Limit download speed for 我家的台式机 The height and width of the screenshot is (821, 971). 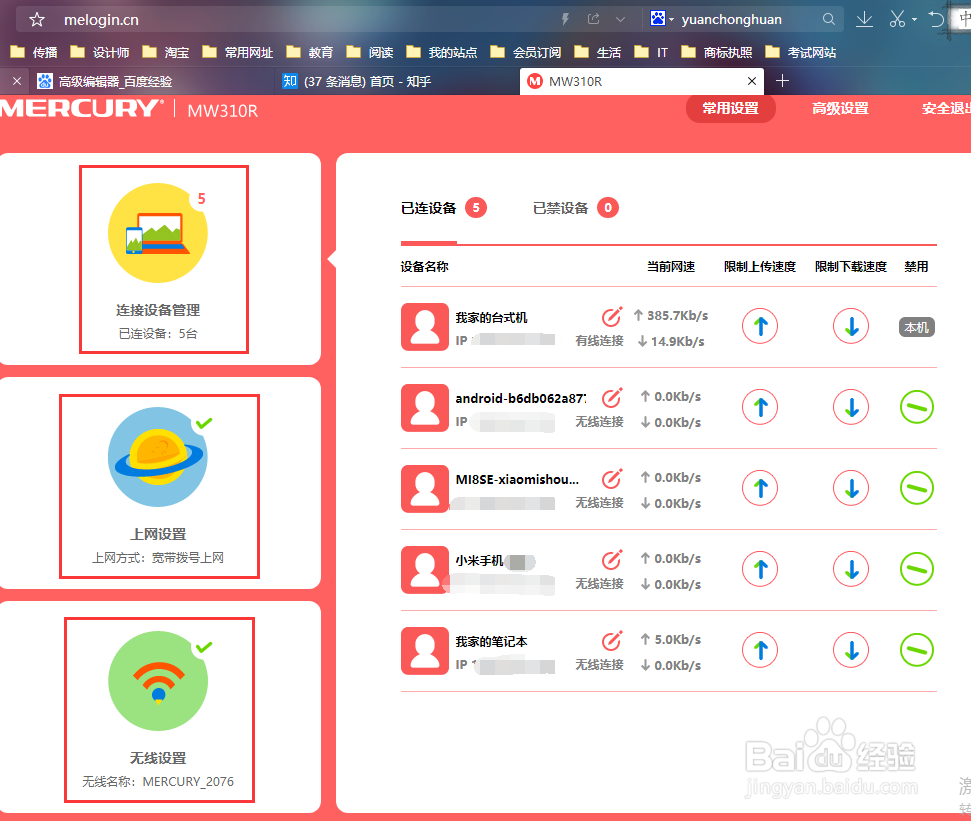[851, 326]
